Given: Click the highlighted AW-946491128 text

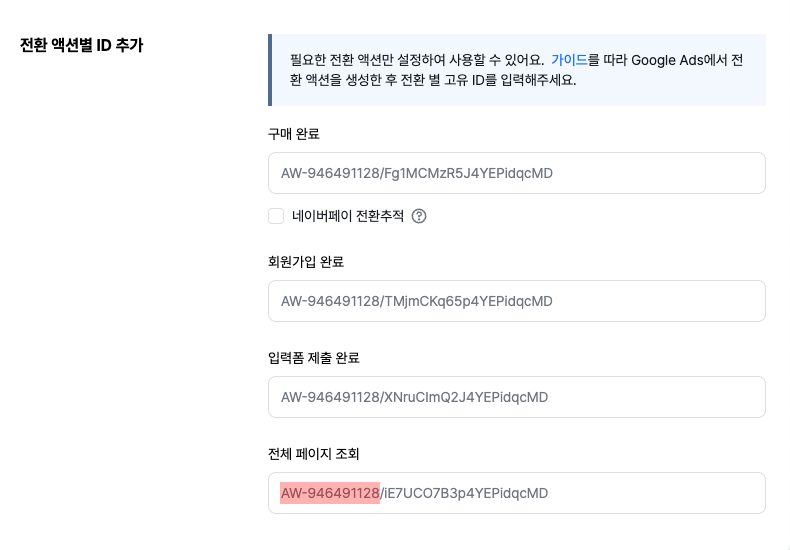Looking at the screenshot, I should pos(330,493).
